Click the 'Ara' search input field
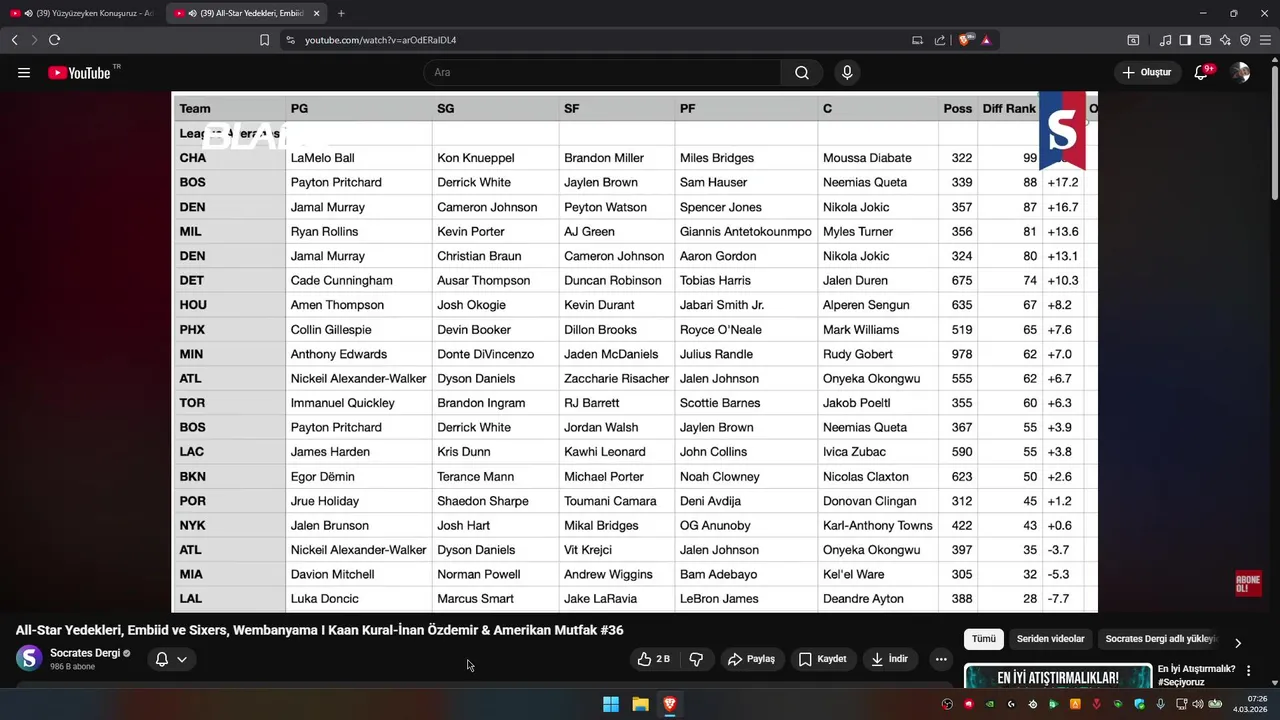This screenshot has height=720, width=1280. click(x=602, y=73)
